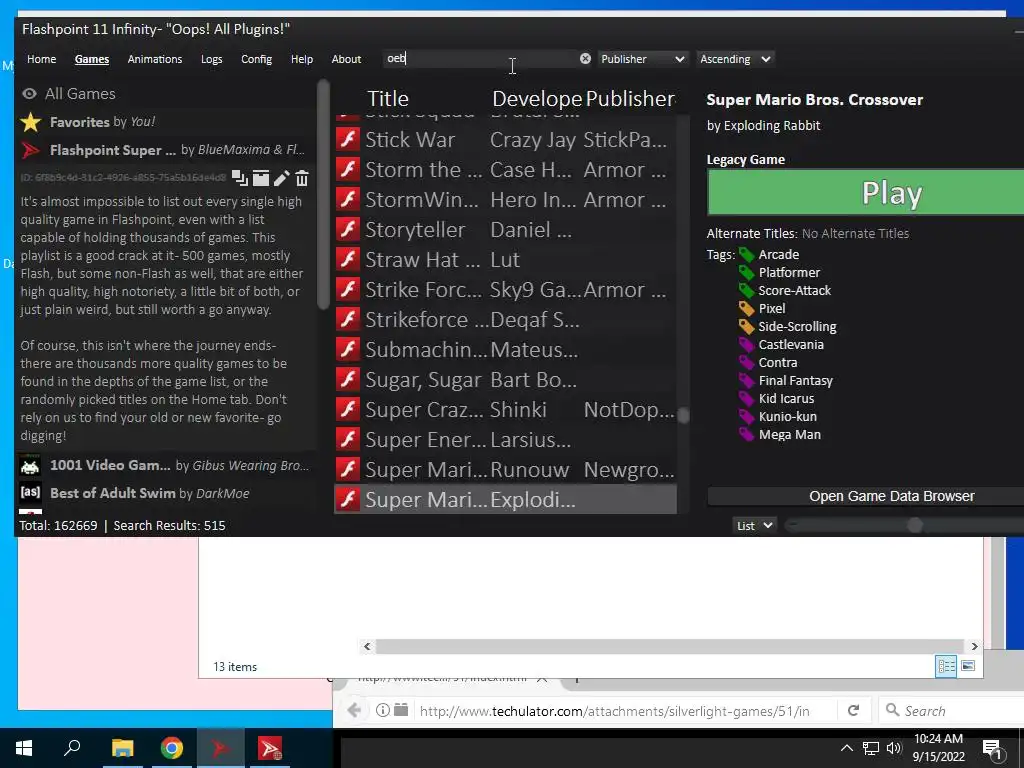
Task: Open taskbar search magnifier
Action: [x=72, y=748]
